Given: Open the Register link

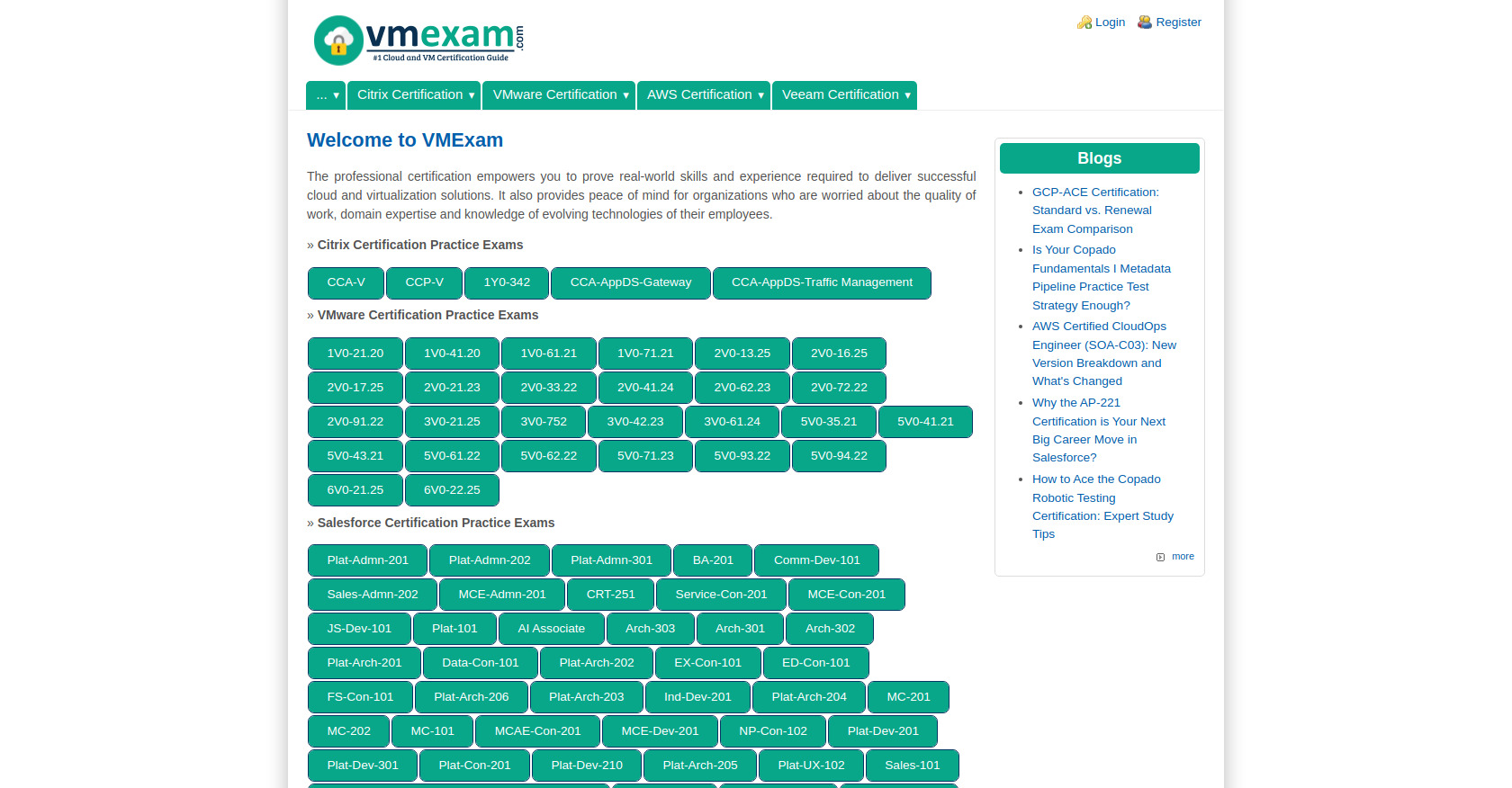Looking at the screenshot, I should (1178, 22).
